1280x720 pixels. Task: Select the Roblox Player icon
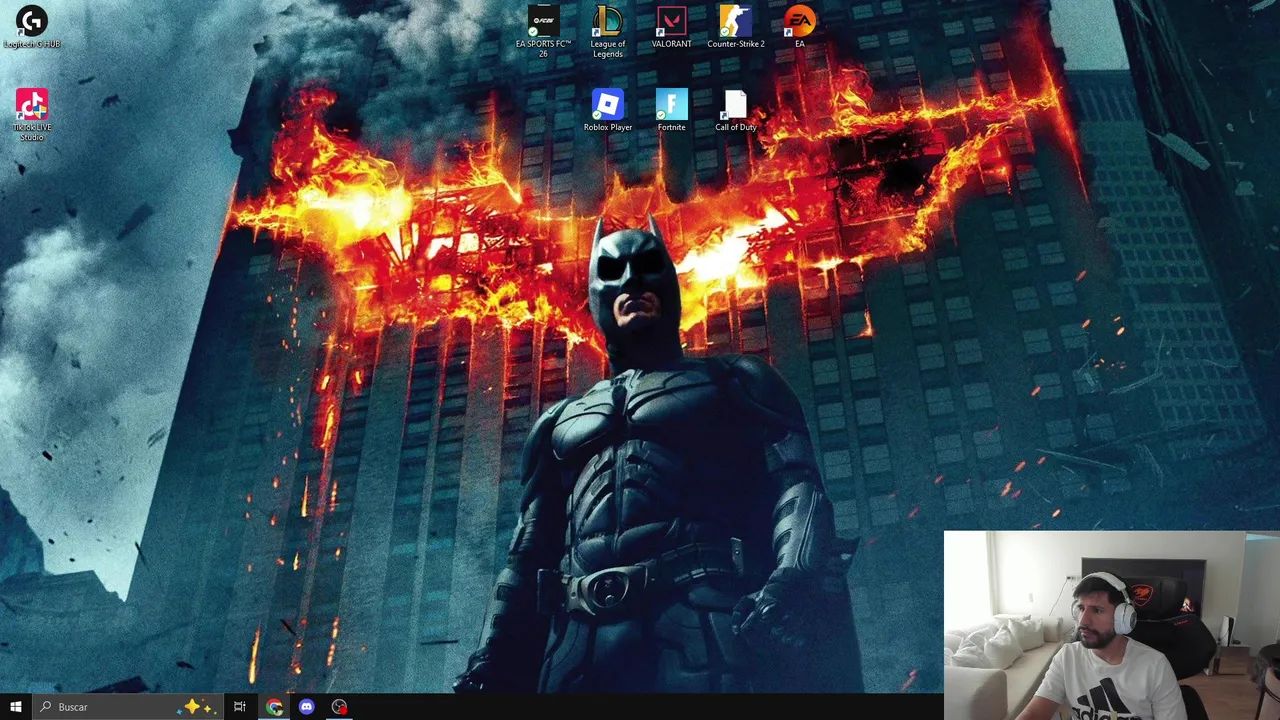coord(607,110)
